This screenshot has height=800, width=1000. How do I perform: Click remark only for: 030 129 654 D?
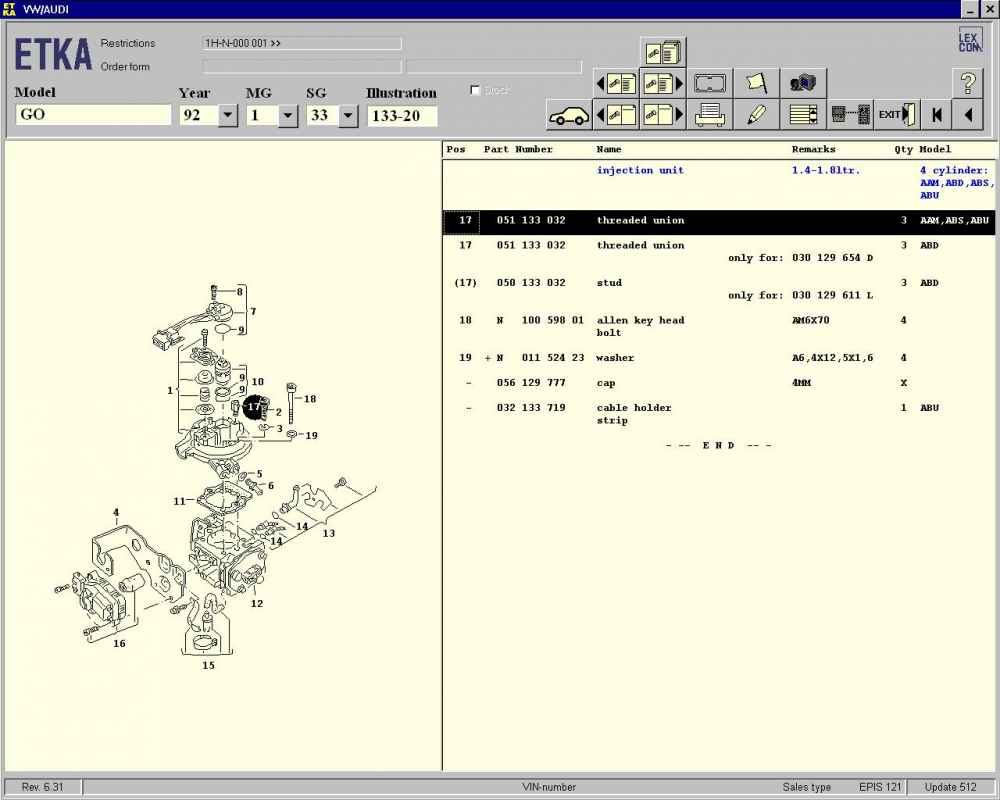[x=800, y=258]
